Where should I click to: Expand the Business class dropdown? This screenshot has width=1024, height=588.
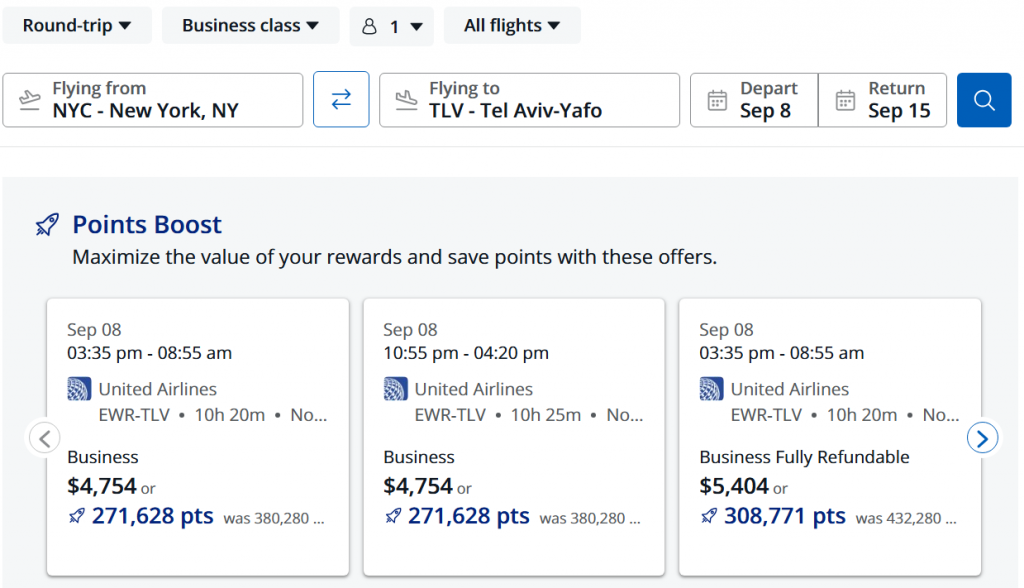[251, 25]
